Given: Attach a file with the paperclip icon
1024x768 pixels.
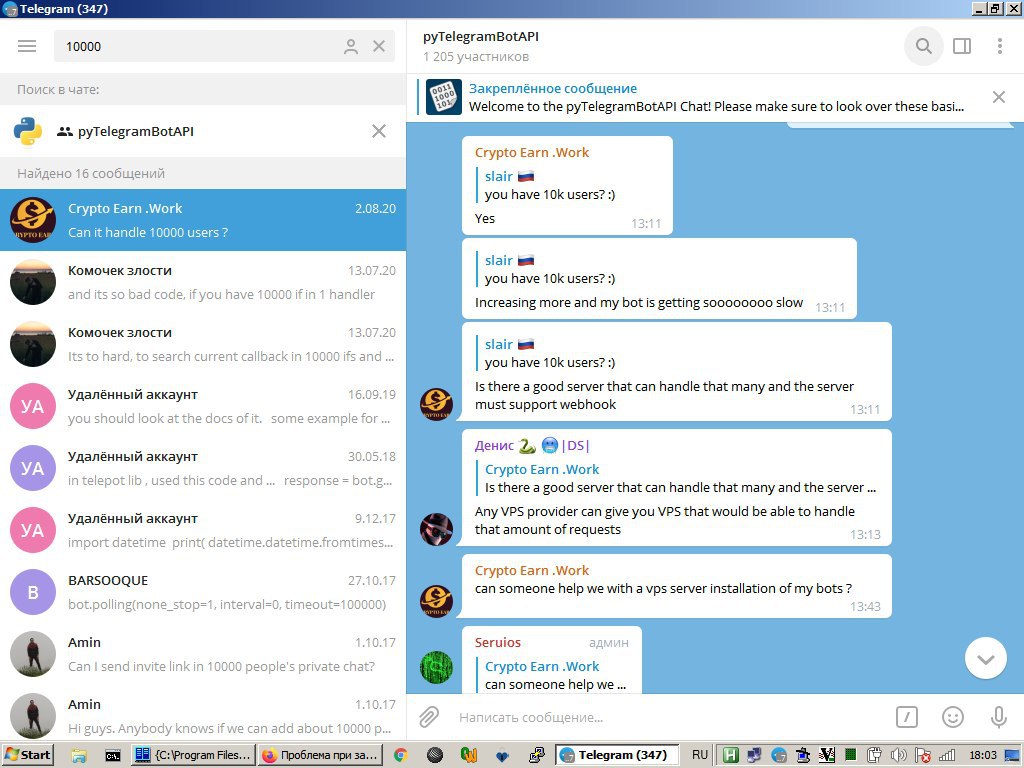Looking at the screenshot, I should (429, 717).
